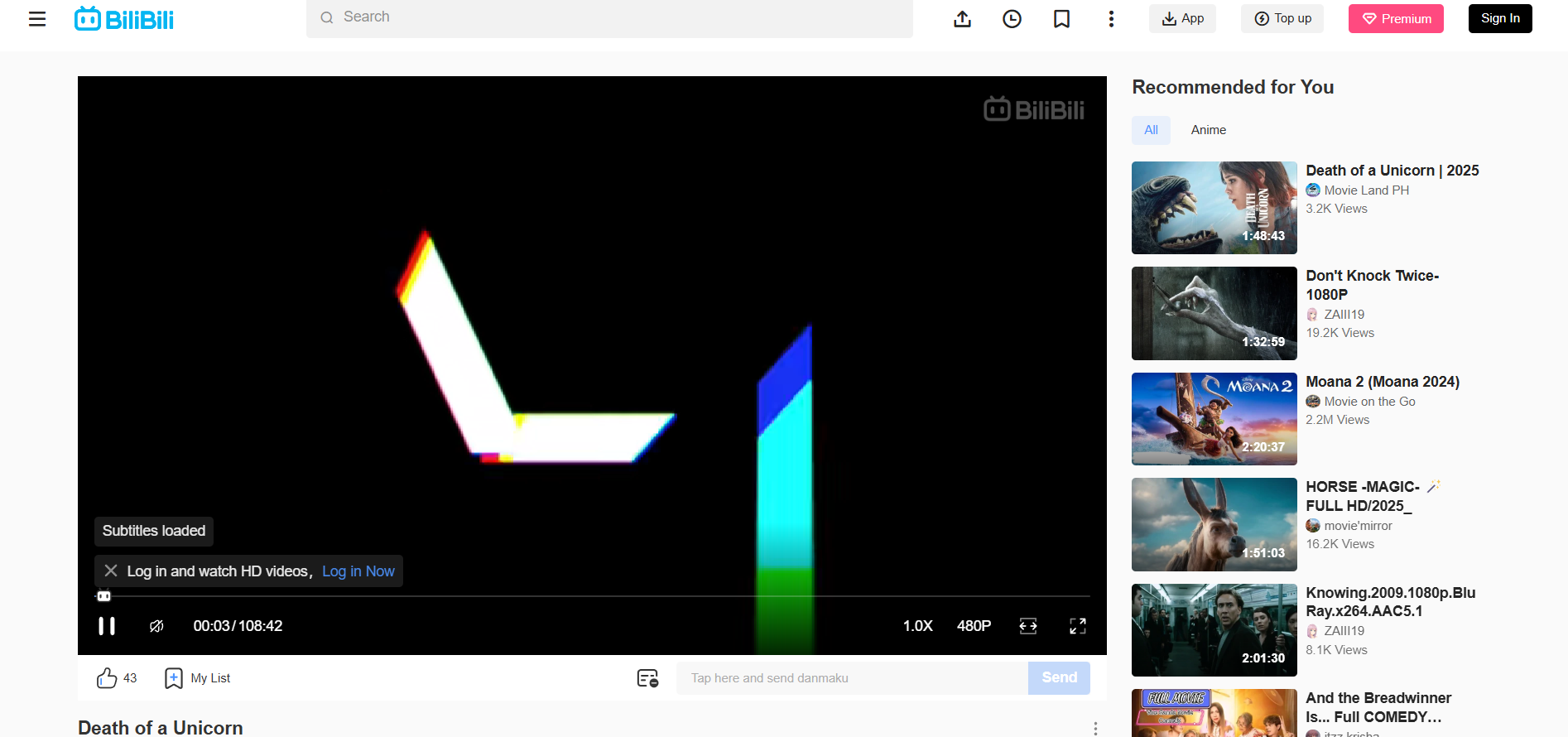Image resolution: width=1568 pixels, height=737 pixels.
Task: Click the Moana 2 (Moana 2024) title
Action: 1383,382
